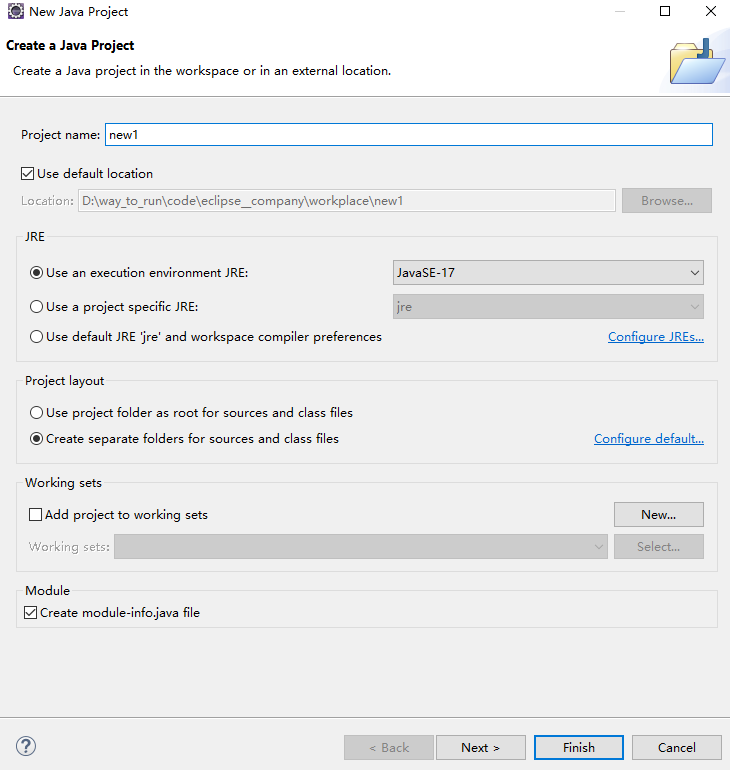The image size is (730, 770).
Task: Click the New... working set button
Action: click(x=659, y=515)
